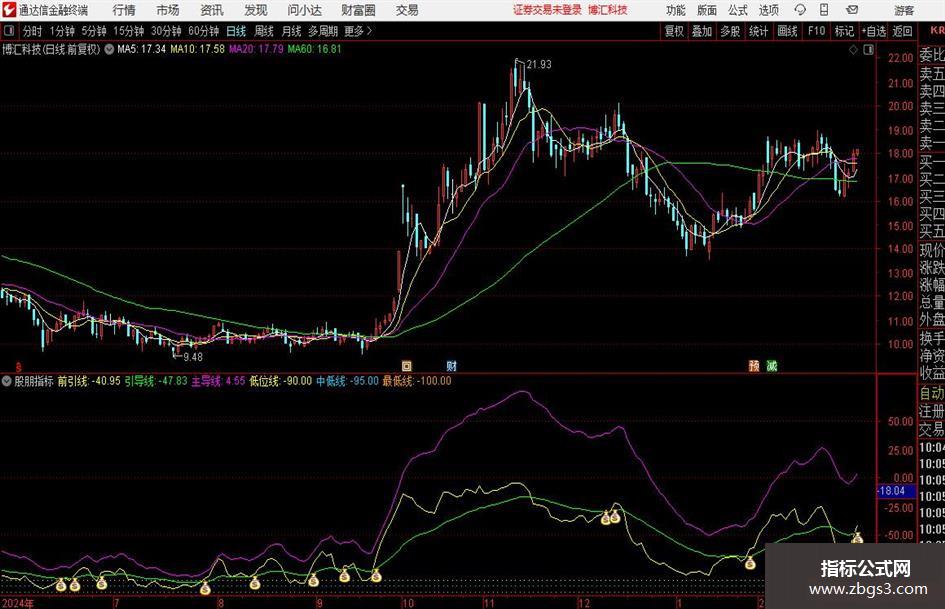Click the 返回 back button
The height and width of the screenshot is (609, 945).
[x=902, y=31]
